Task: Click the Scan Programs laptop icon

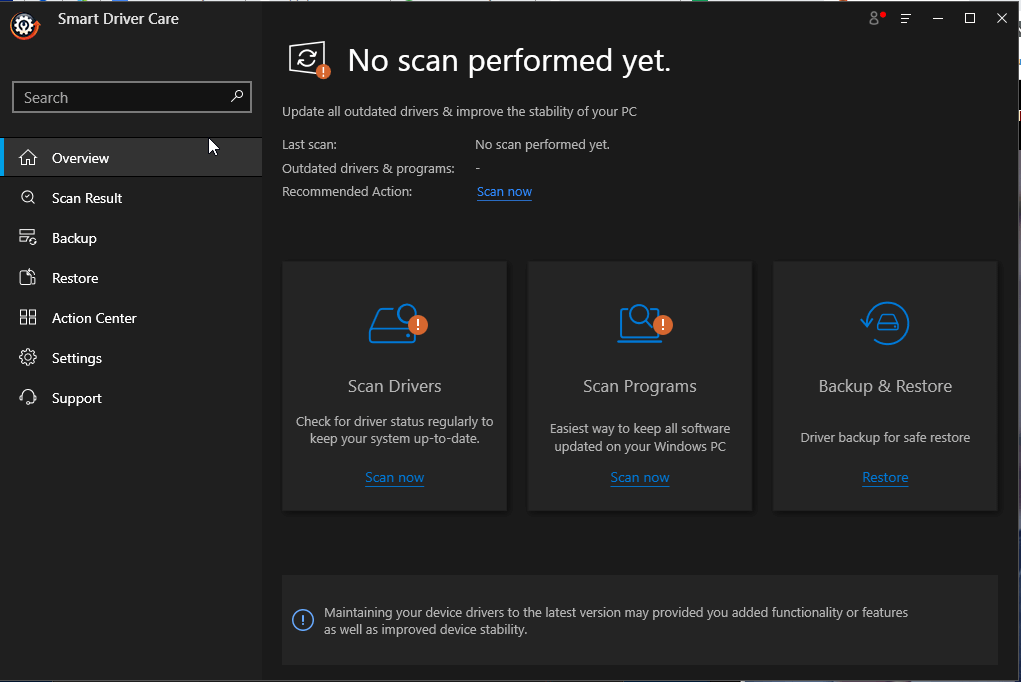Action: coord(639,322)
